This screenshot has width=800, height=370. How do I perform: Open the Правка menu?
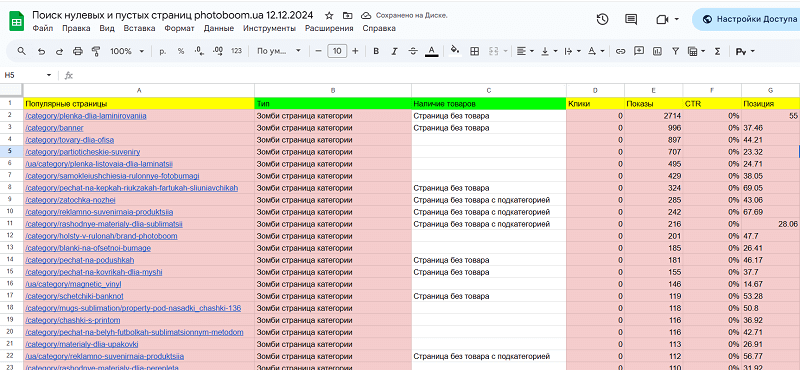[x=76, y=29]
